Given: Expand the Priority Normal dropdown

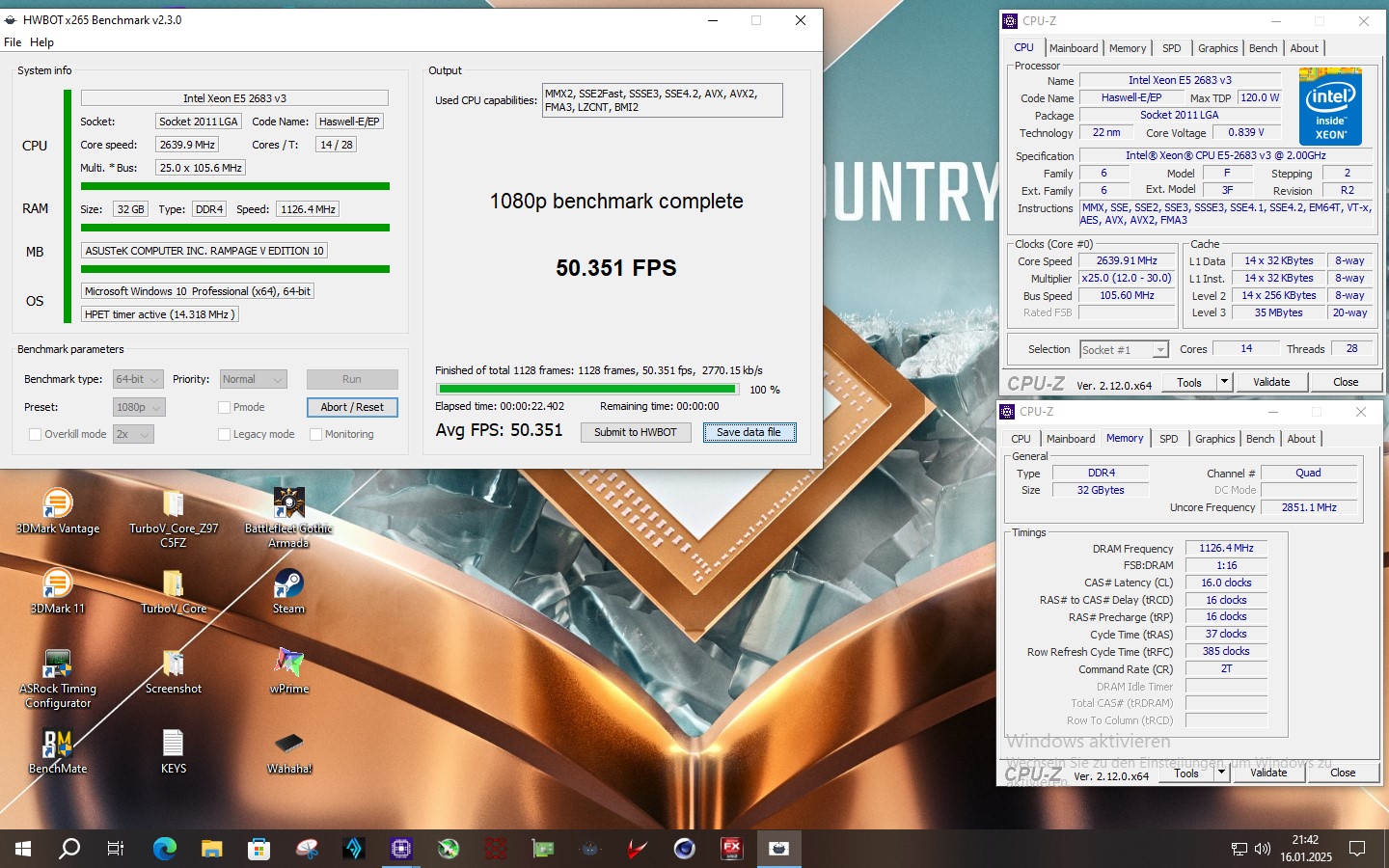Looking at the screenshot, I should (254, 379).
